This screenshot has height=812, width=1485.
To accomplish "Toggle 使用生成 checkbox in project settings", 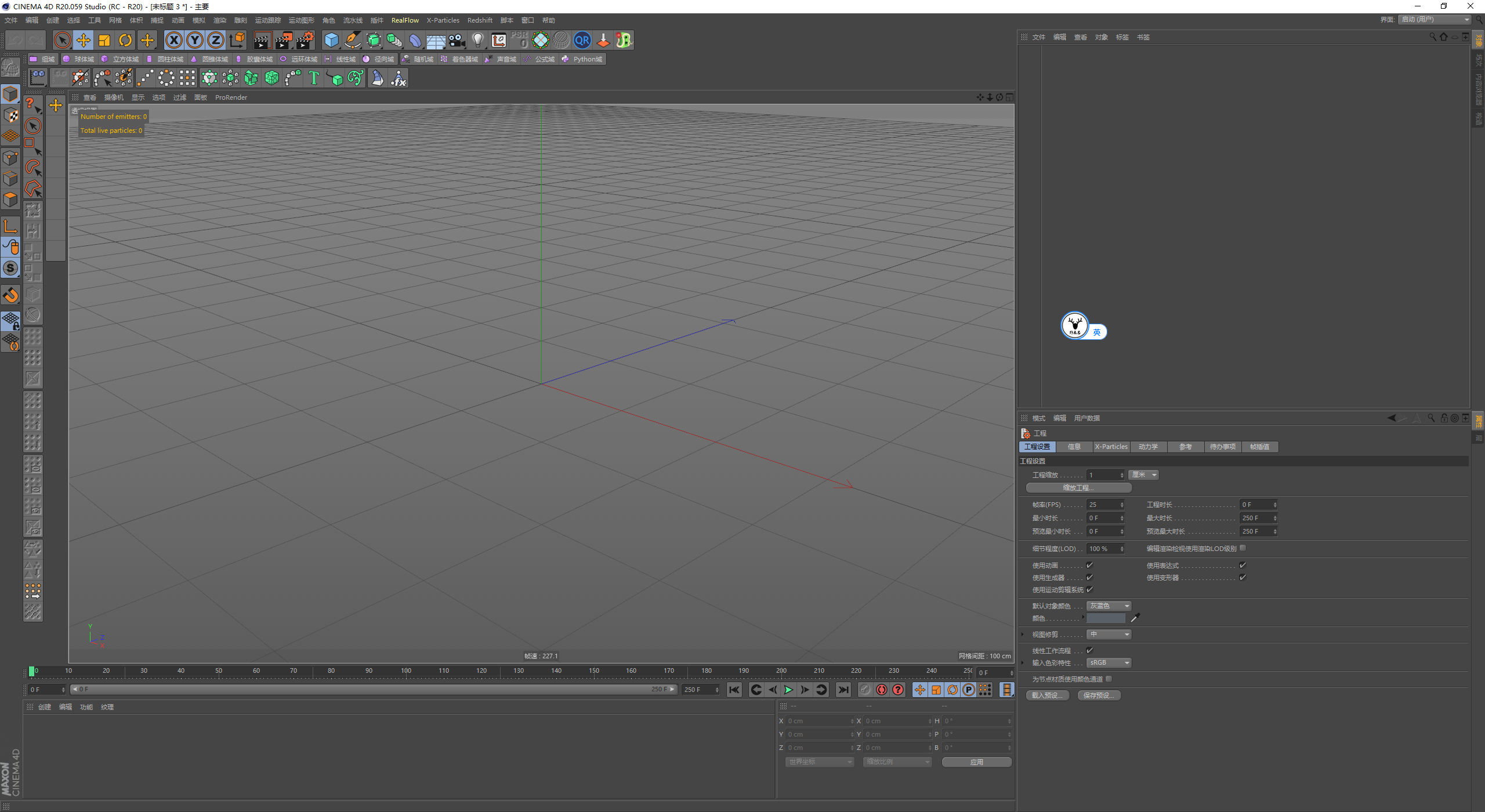I will (1089, 578).
